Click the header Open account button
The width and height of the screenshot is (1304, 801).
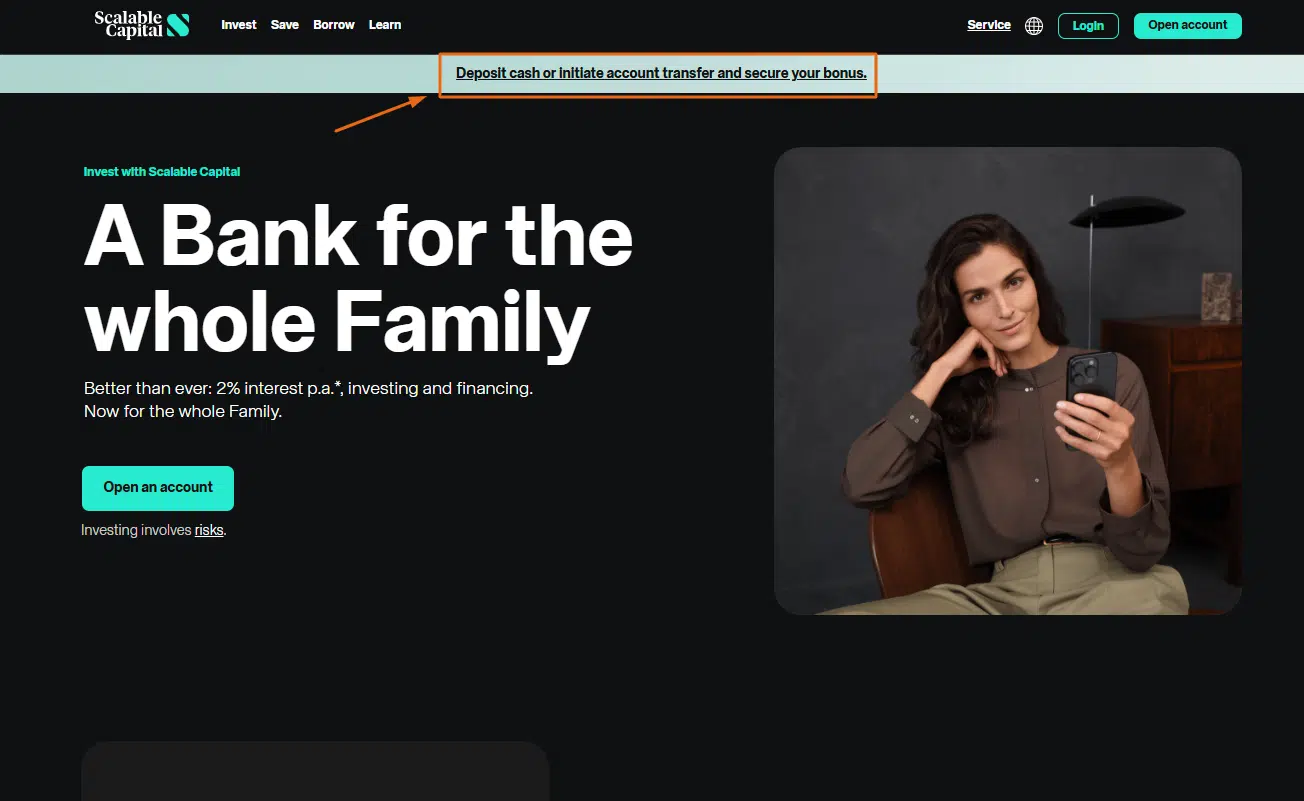[1187, 26]
